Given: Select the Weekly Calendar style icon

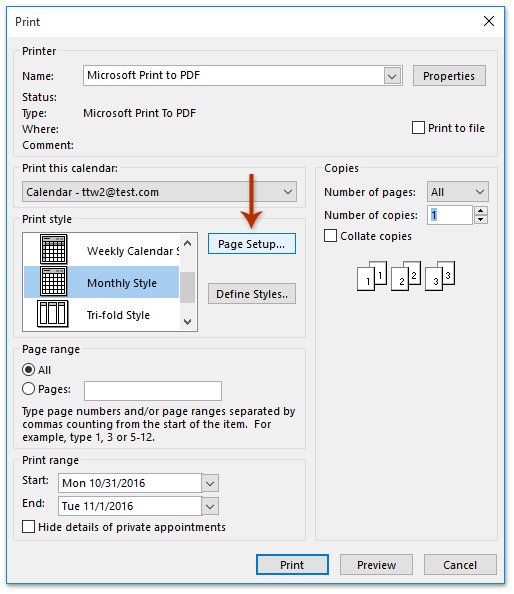Looking at the screenshot, I should point(54,249).
